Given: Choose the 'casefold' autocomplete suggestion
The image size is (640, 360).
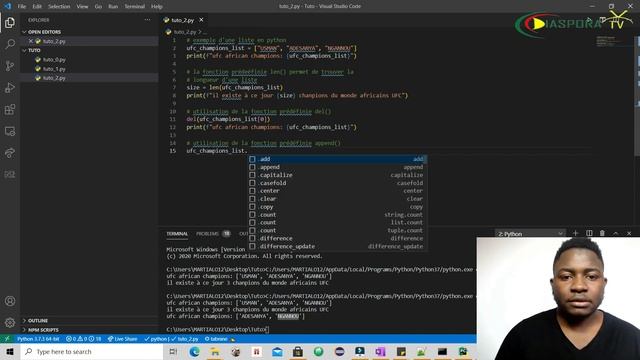Looking at the screenshot, I should point(337,183).
